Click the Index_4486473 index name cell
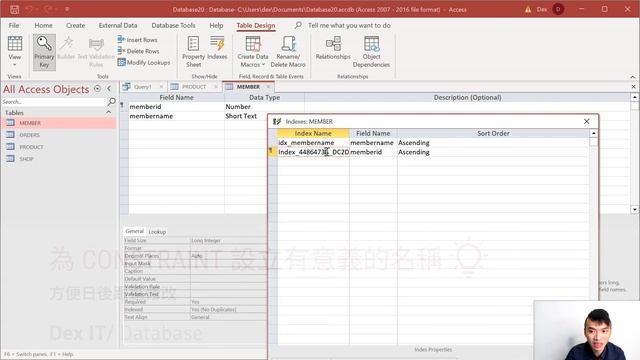 313,152
